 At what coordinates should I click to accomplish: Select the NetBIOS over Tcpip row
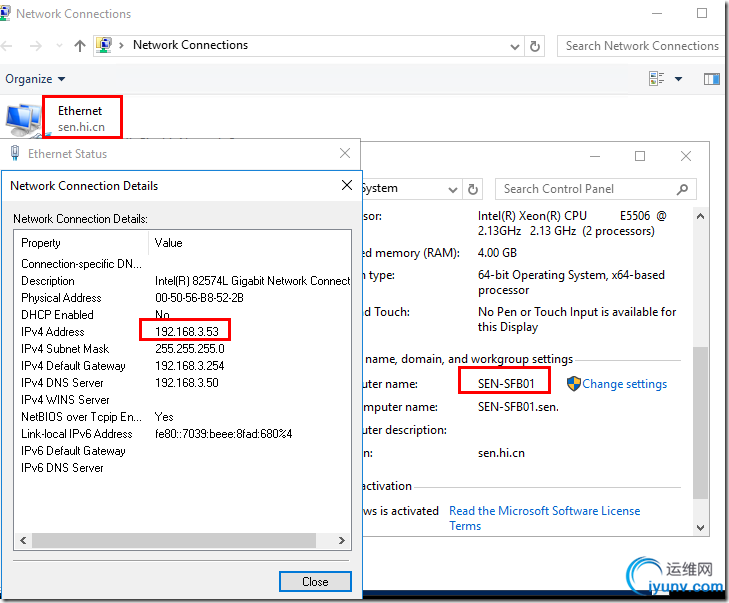(183, 417)
